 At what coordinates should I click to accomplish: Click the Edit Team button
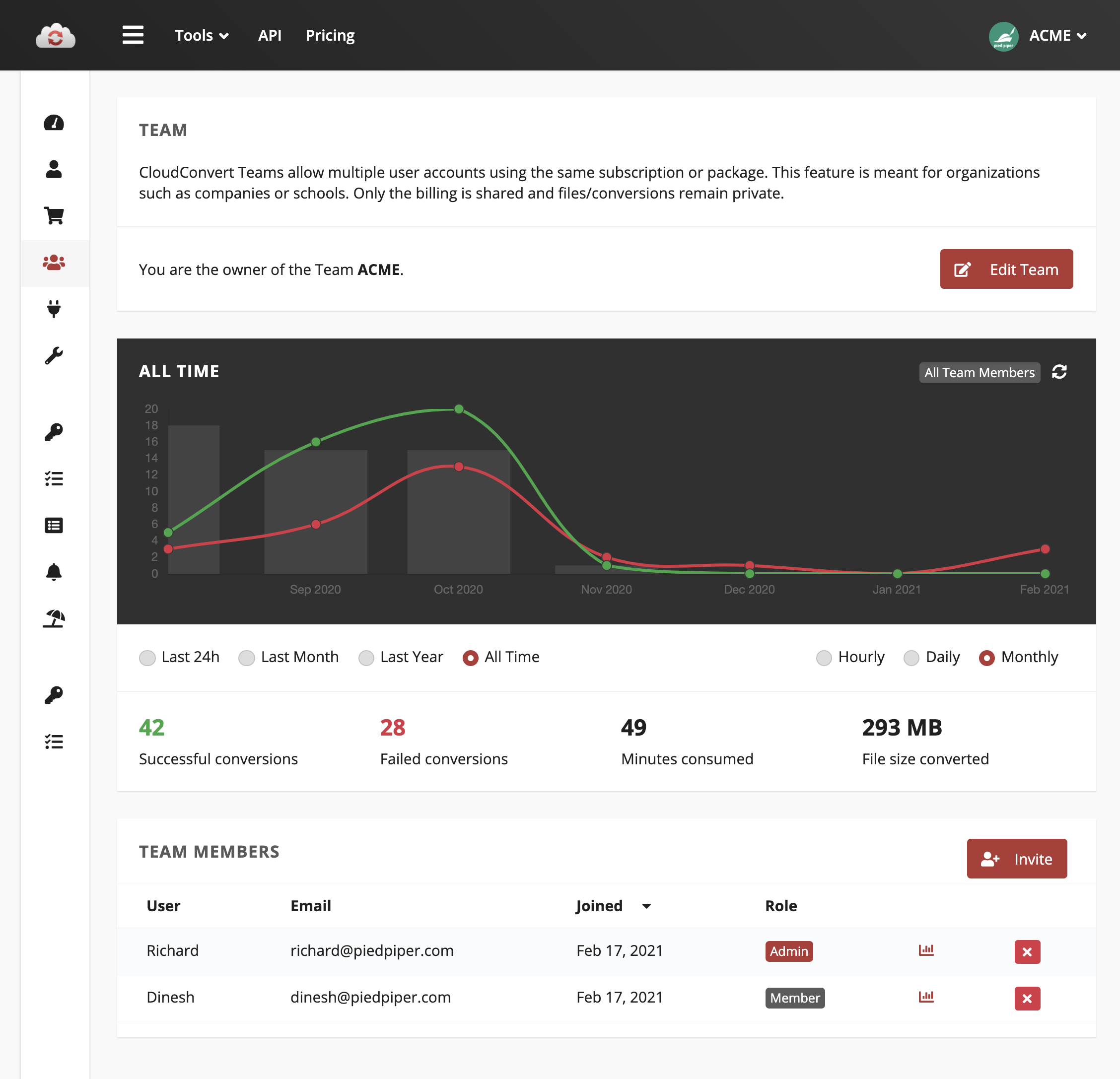[1007, 269]
